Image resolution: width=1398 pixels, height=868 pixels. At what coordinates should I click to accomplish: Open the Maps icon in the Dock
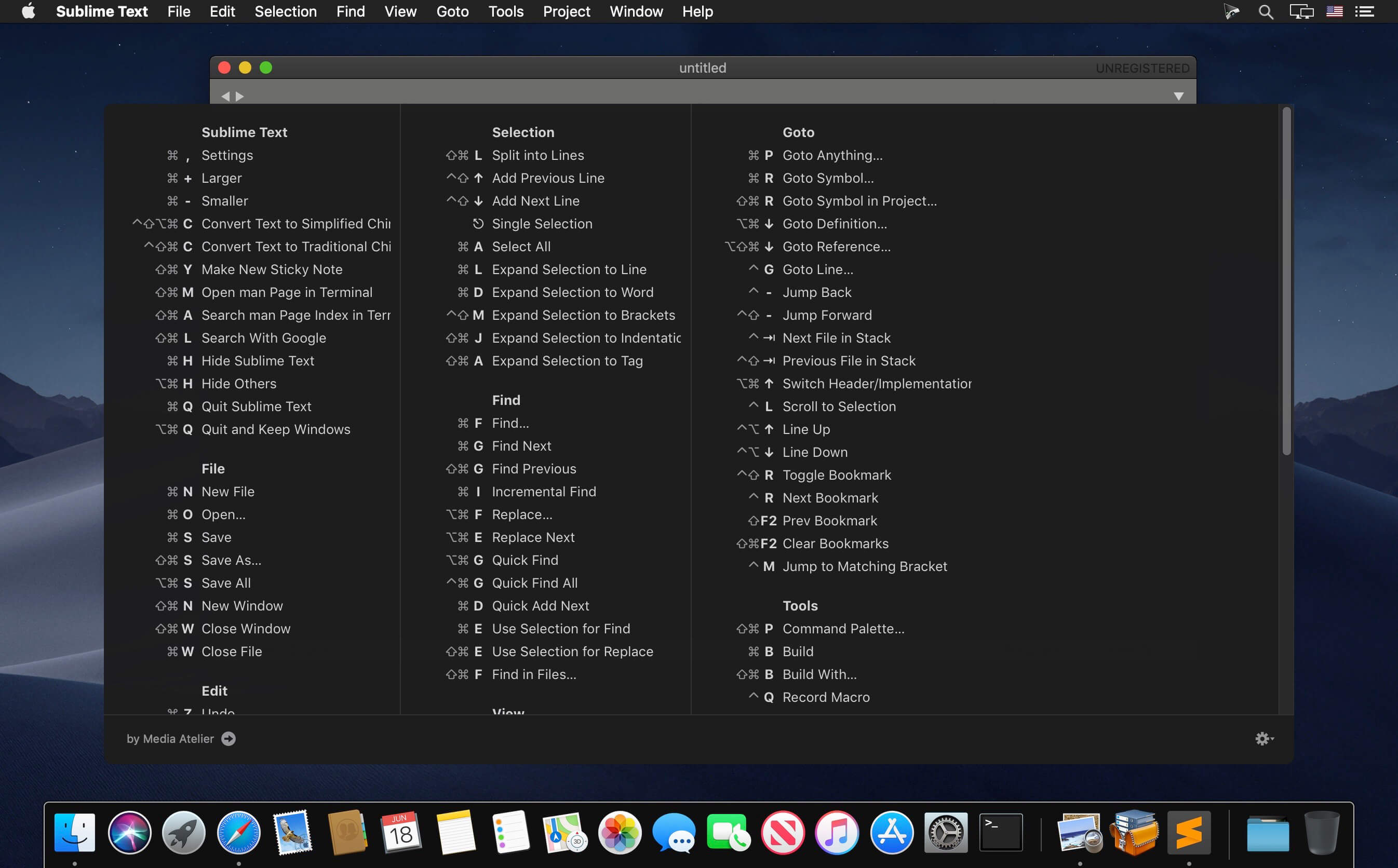[x=565, y=832]
